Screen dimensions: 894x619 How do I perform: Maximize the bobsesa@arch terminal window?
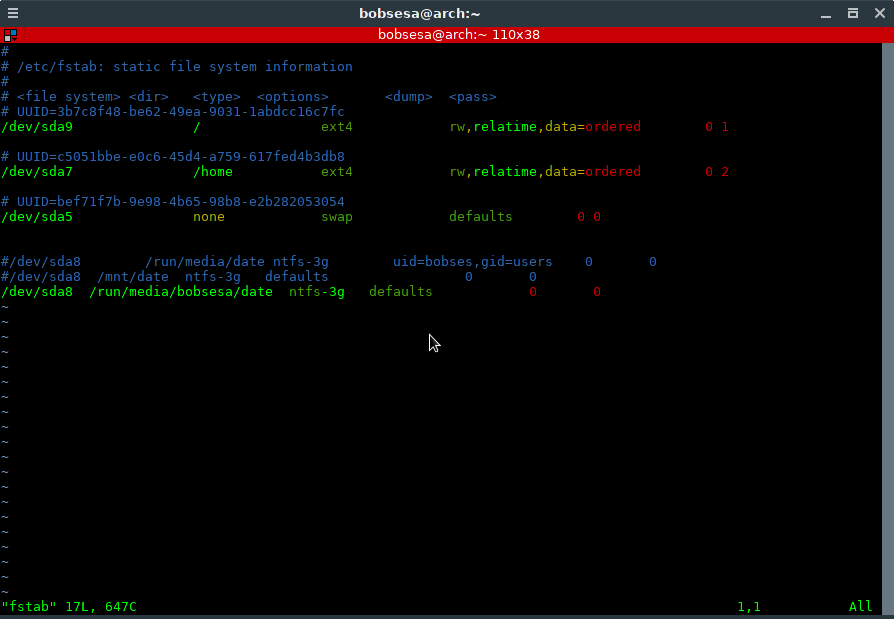click(x=853, y=13)
